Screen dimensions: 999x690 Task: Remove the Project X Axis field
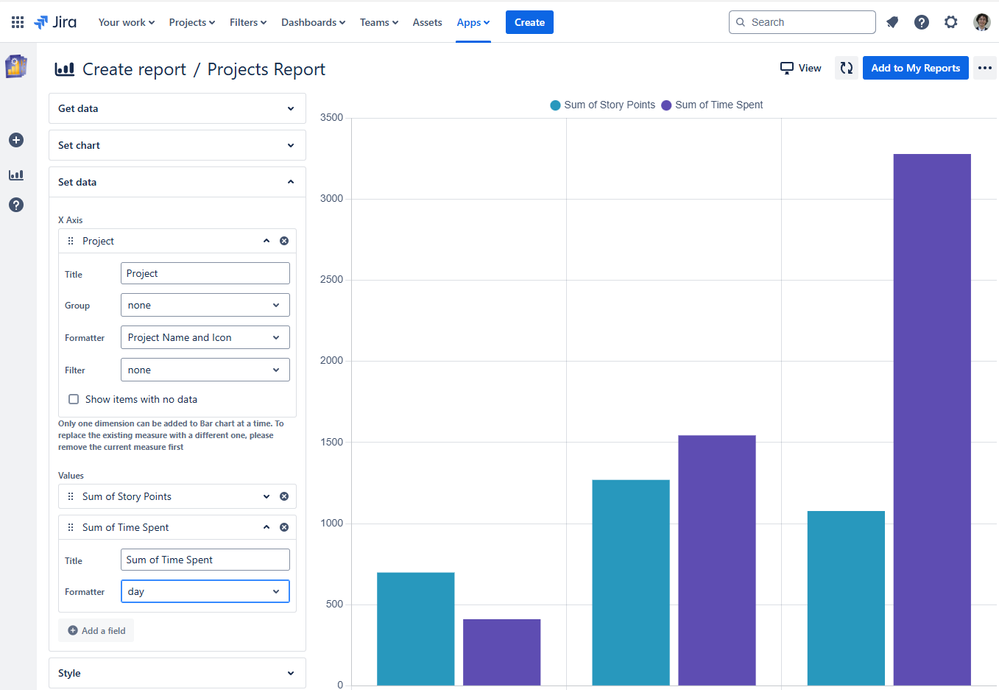pos(284,241)
